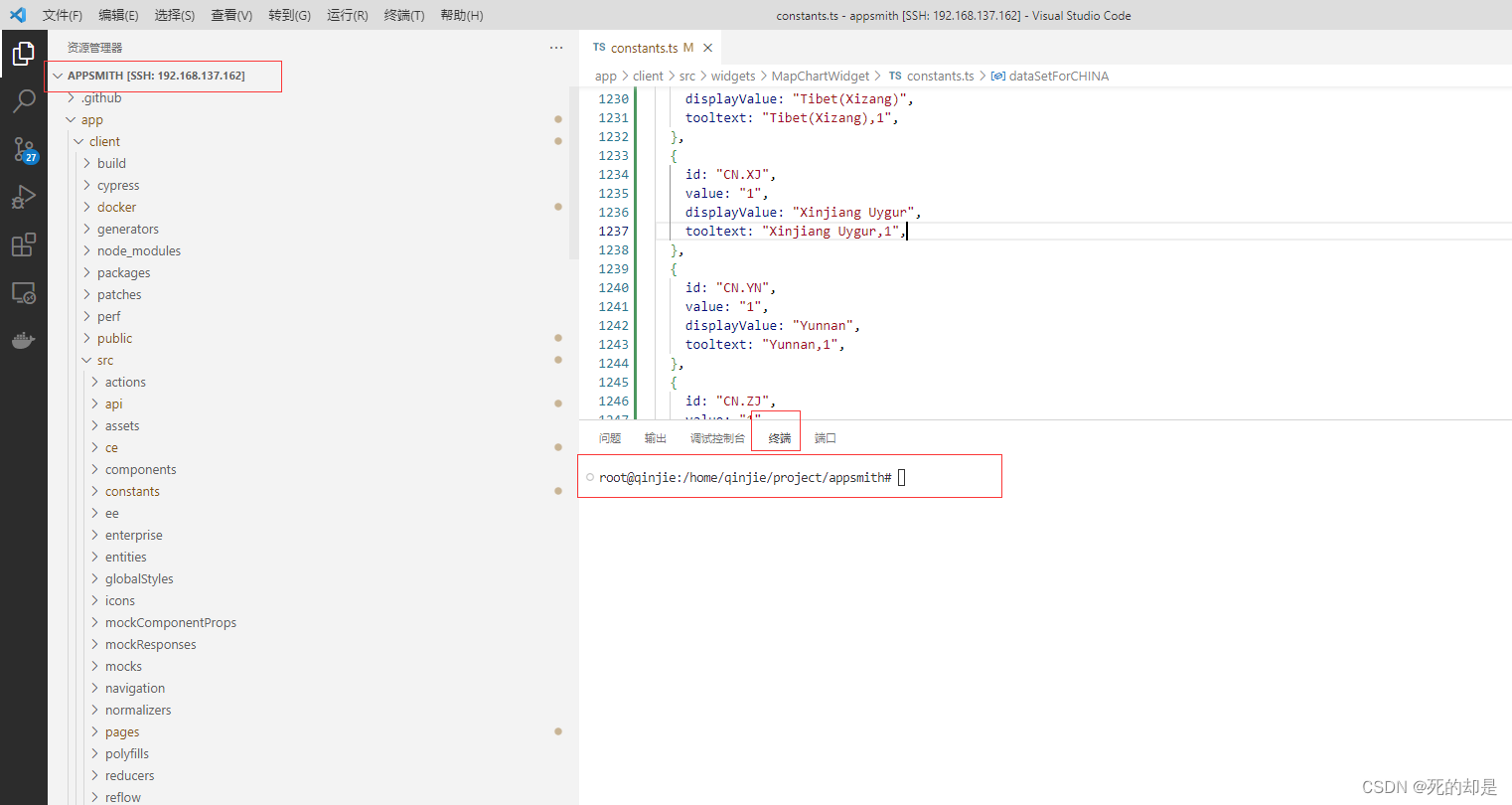Image resolution: width=1512 pixels, height=805 pixels.
Task: Click the 资源管理器 panel title
Action: (95, 48)
